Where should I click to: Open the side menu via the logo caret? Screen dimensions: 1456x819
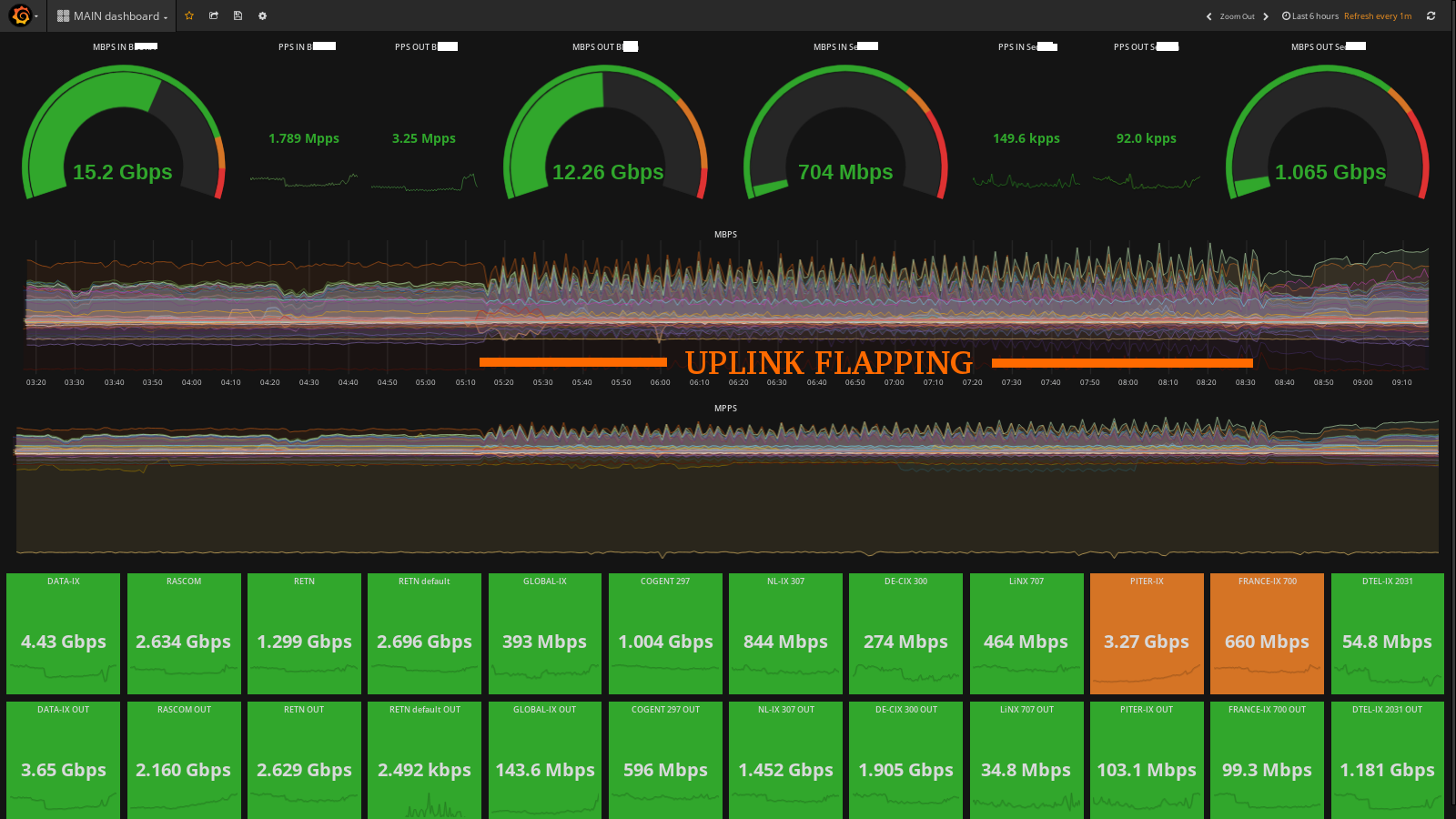point(36,16)
